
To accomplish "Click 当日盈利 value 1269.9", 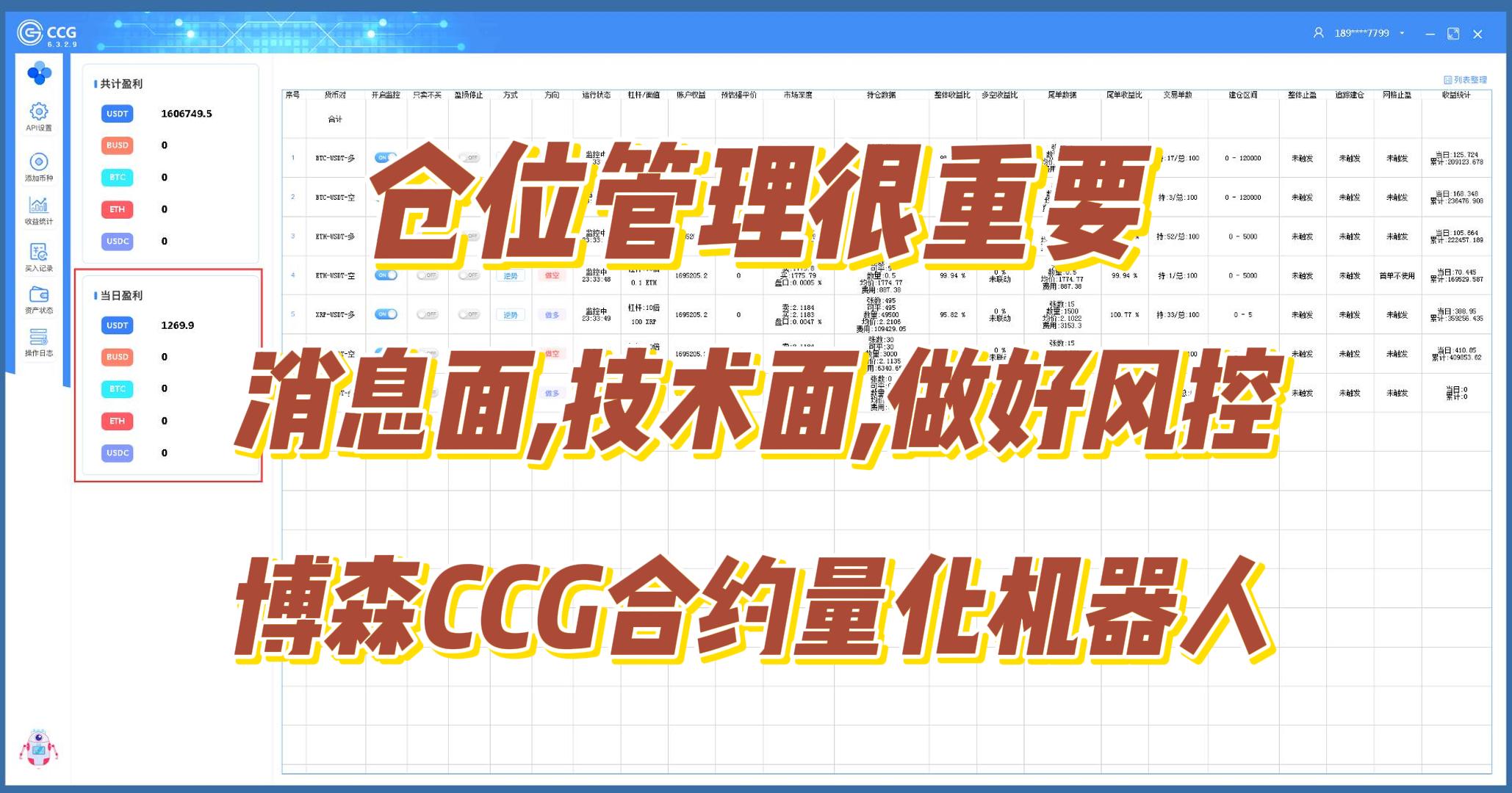I will tap(177, 325).
